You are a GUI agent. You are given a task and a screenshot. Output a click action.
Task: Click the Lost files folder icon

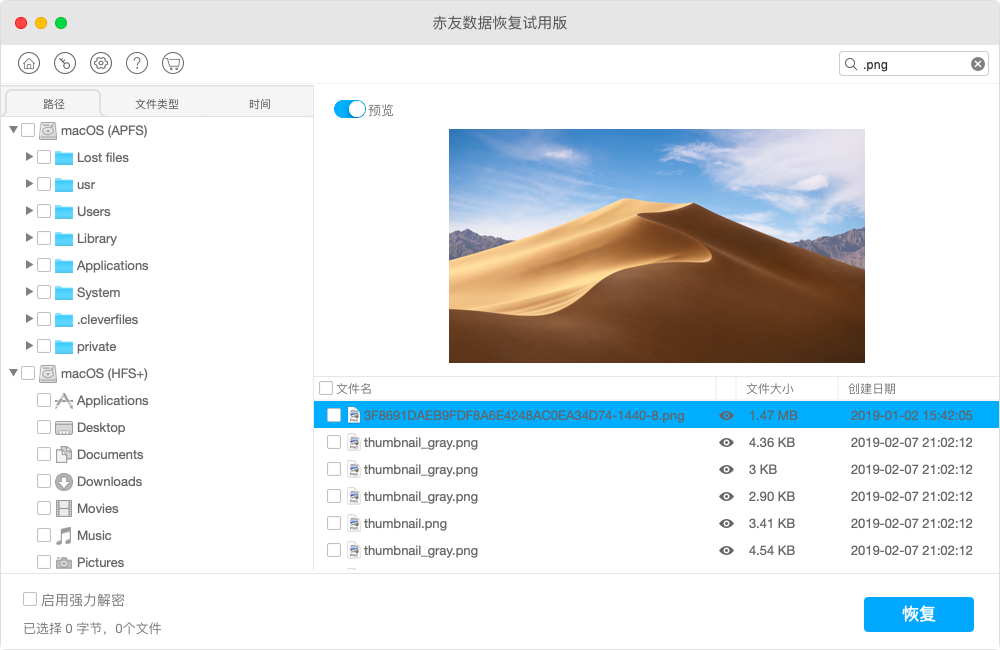pos(64,158)
